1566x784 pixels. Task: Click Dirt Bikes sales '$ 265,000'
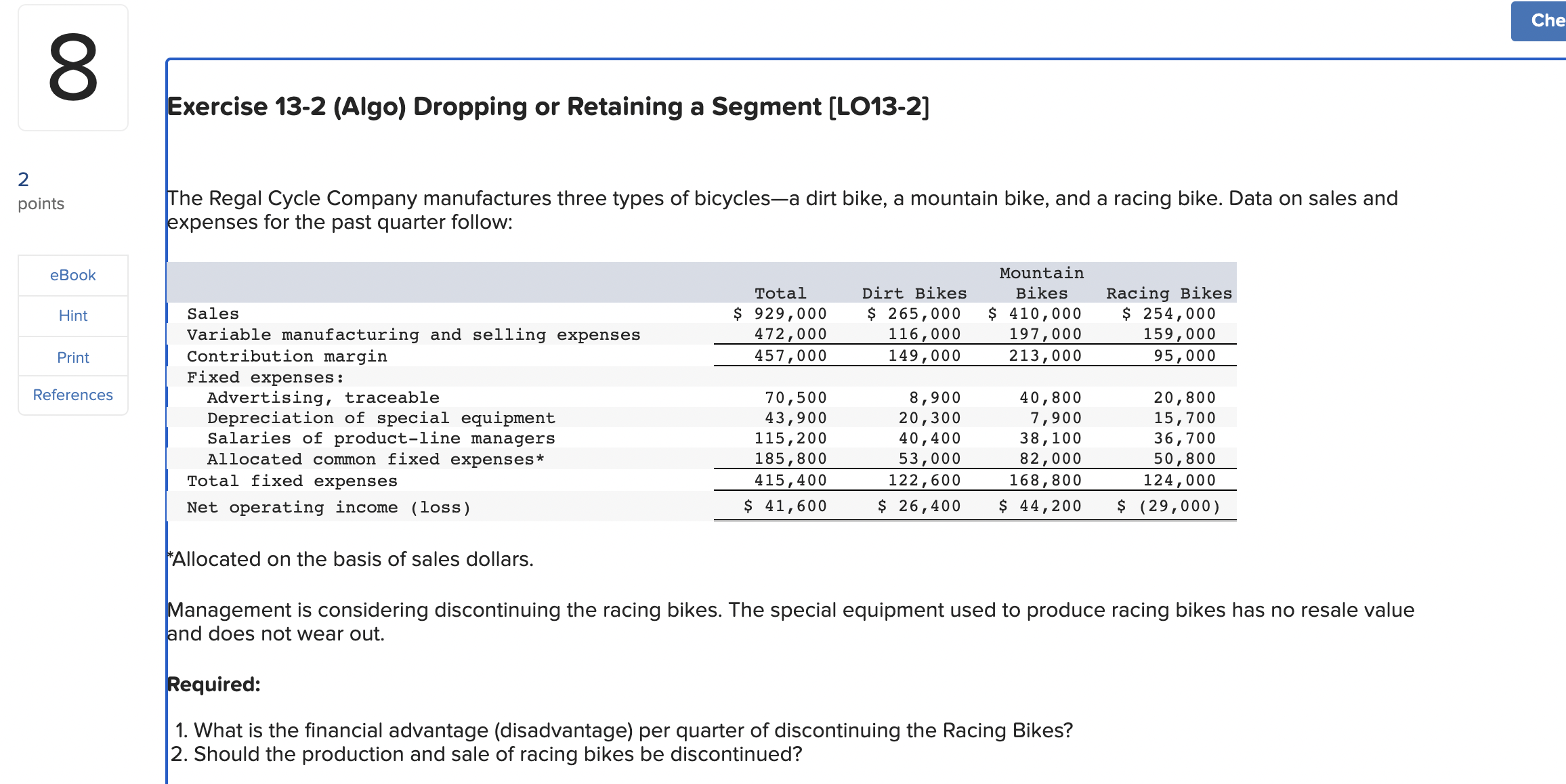point(914,313)
